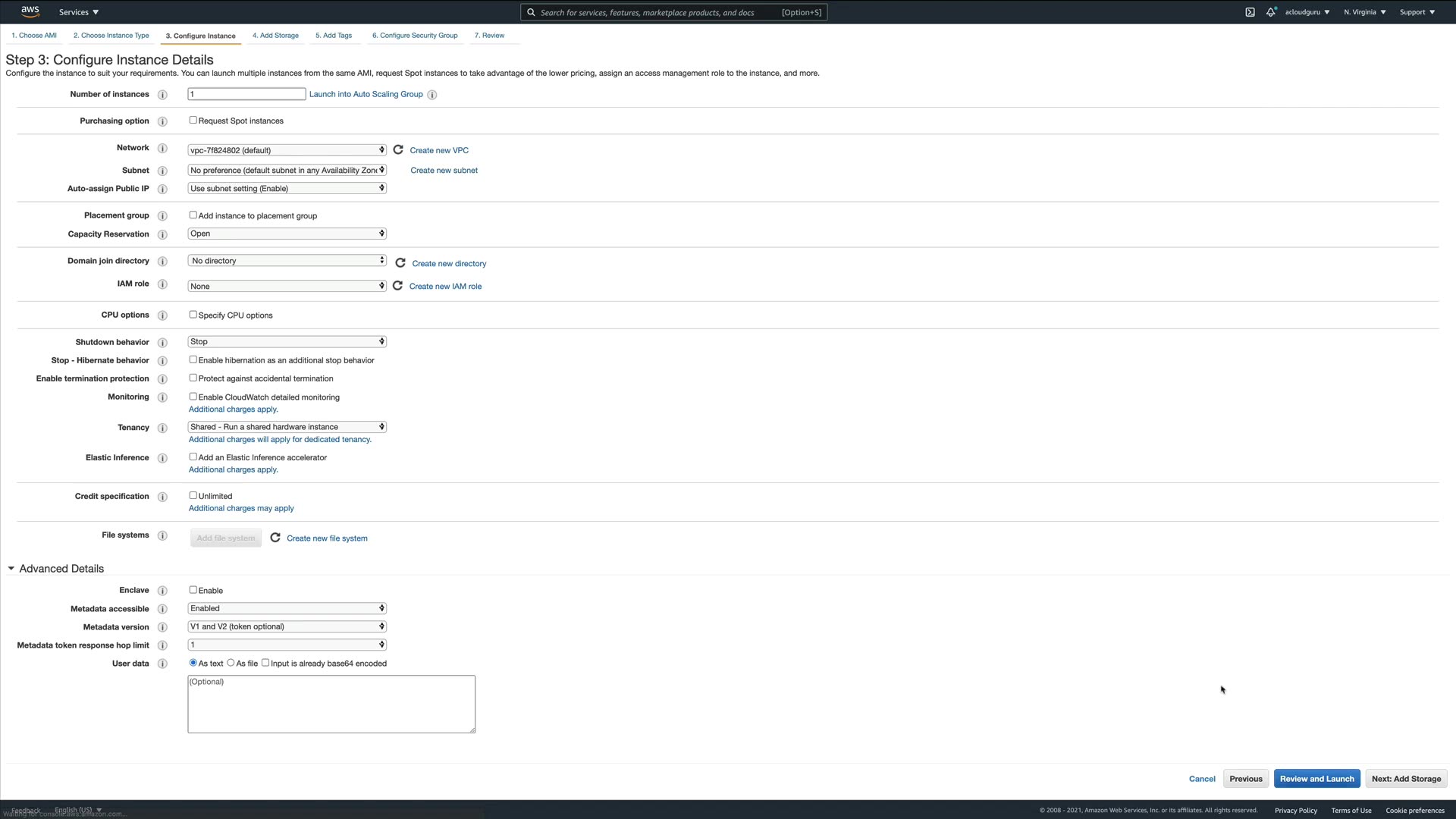Collapse the Advanced Details section

point(11,569)
